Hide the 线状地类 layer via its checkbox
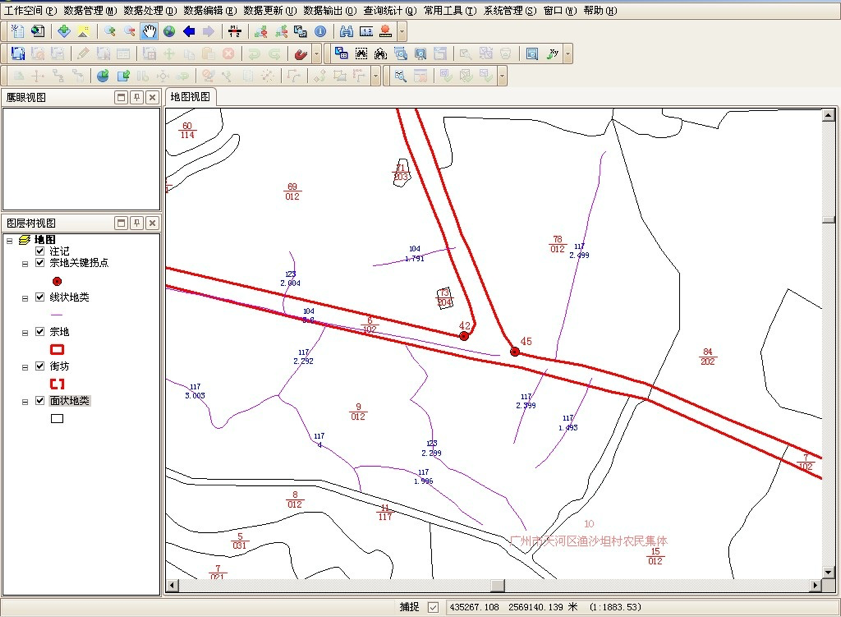 click(40, 297)
